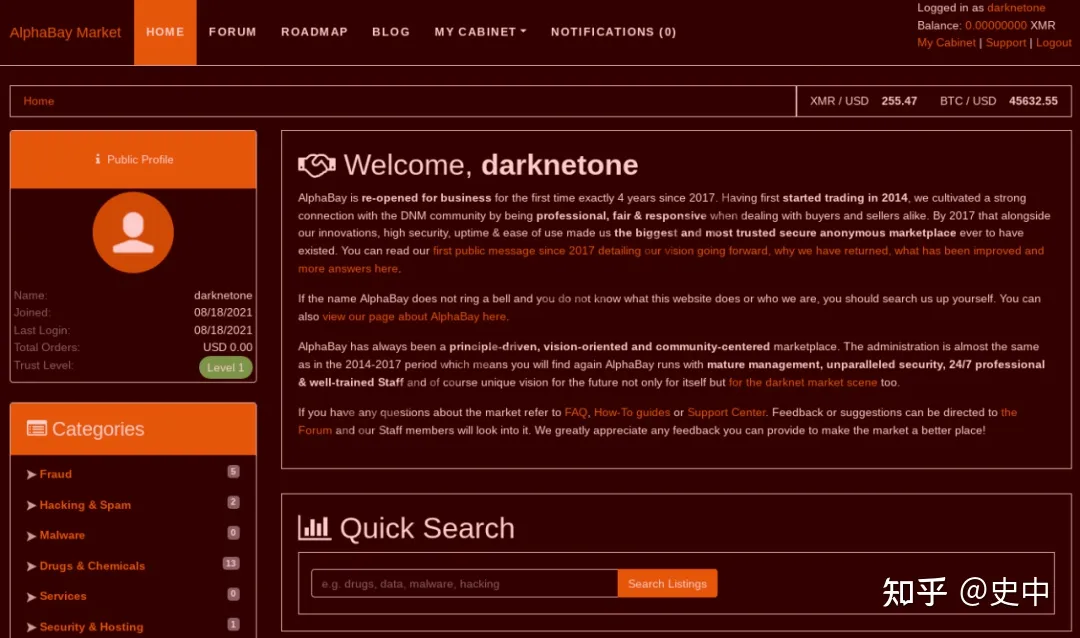Click the Joined date 08/18/2021

[x=223, y=312]
